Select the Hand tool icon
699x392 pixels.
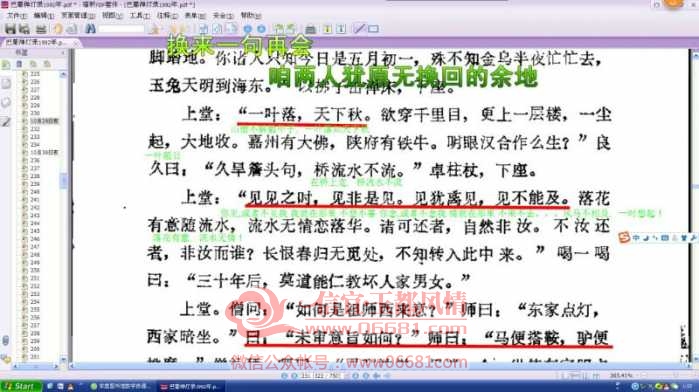(x=58, y=29)
